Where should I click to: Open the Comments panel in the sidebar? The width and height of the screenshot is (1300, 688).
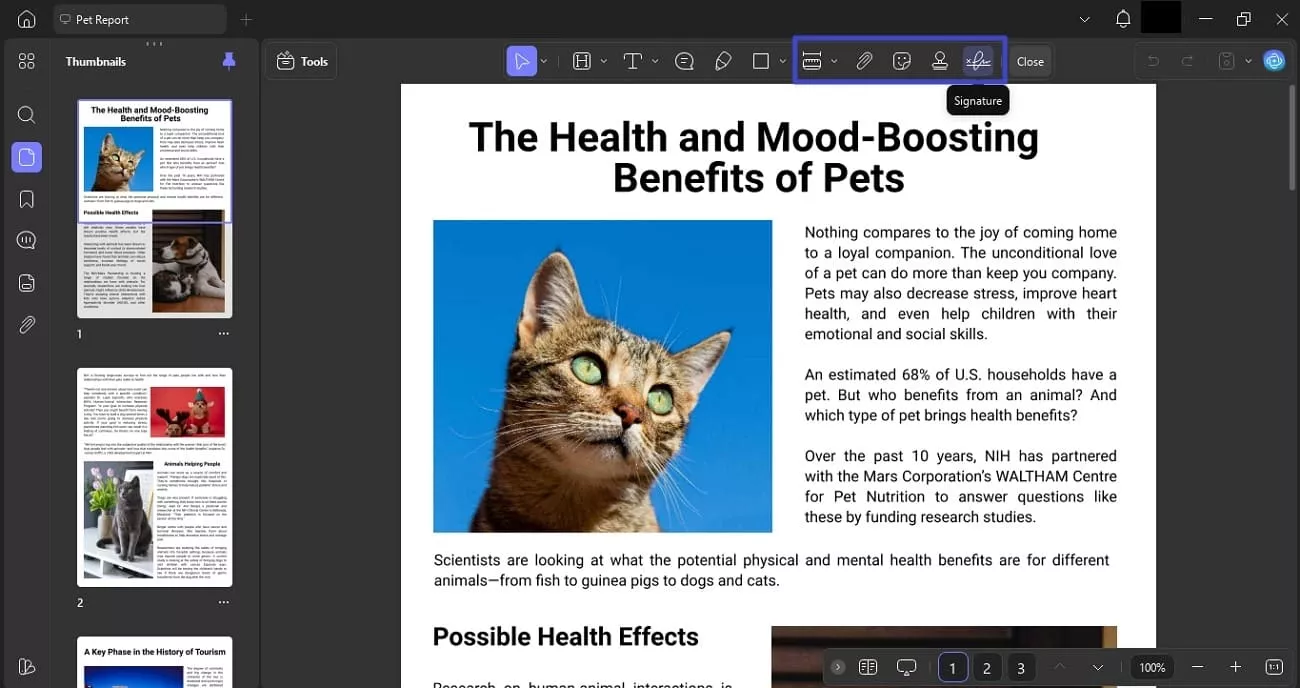click(x=26, y=240)
